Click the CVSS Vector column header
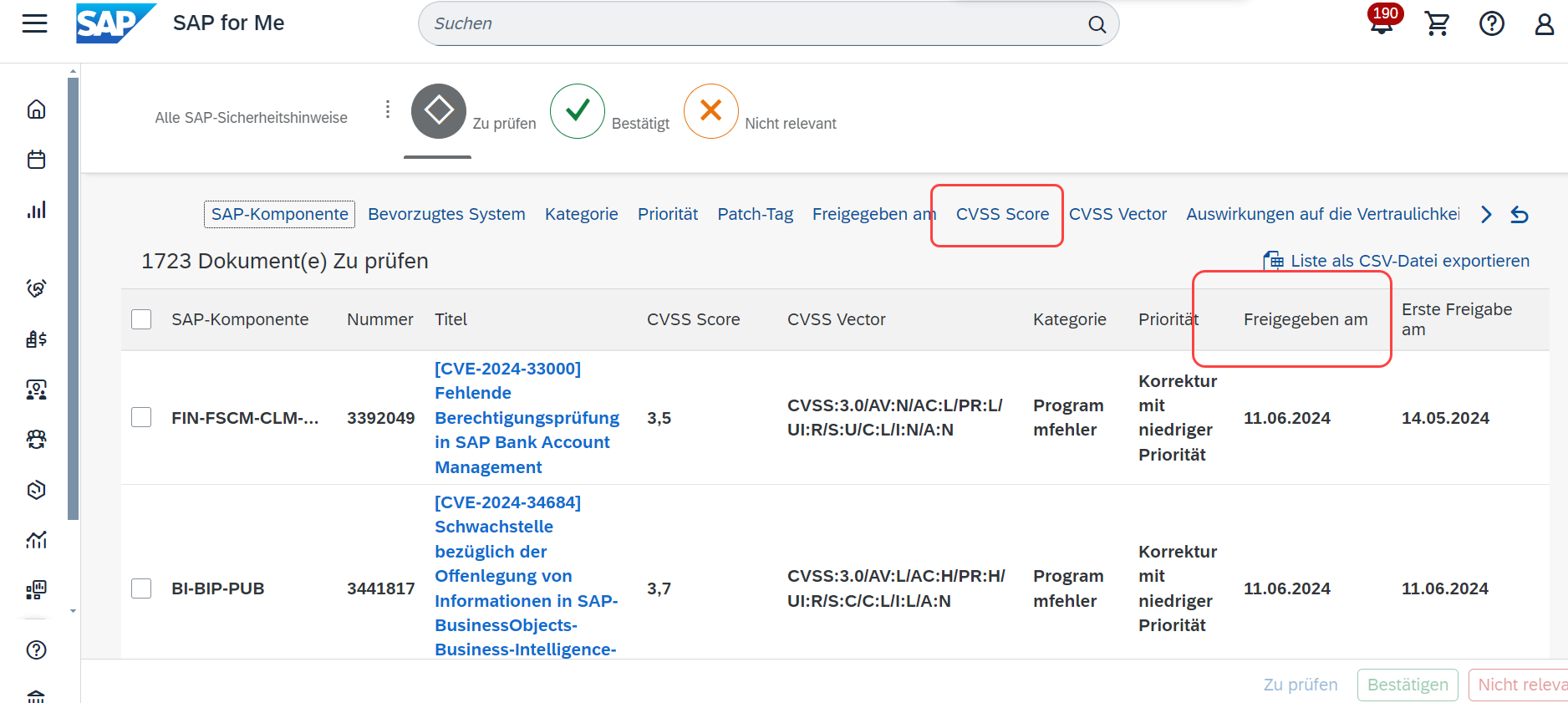Viewport: 1568px width, 703px height. pyautogui.click(x=837, y=319)
